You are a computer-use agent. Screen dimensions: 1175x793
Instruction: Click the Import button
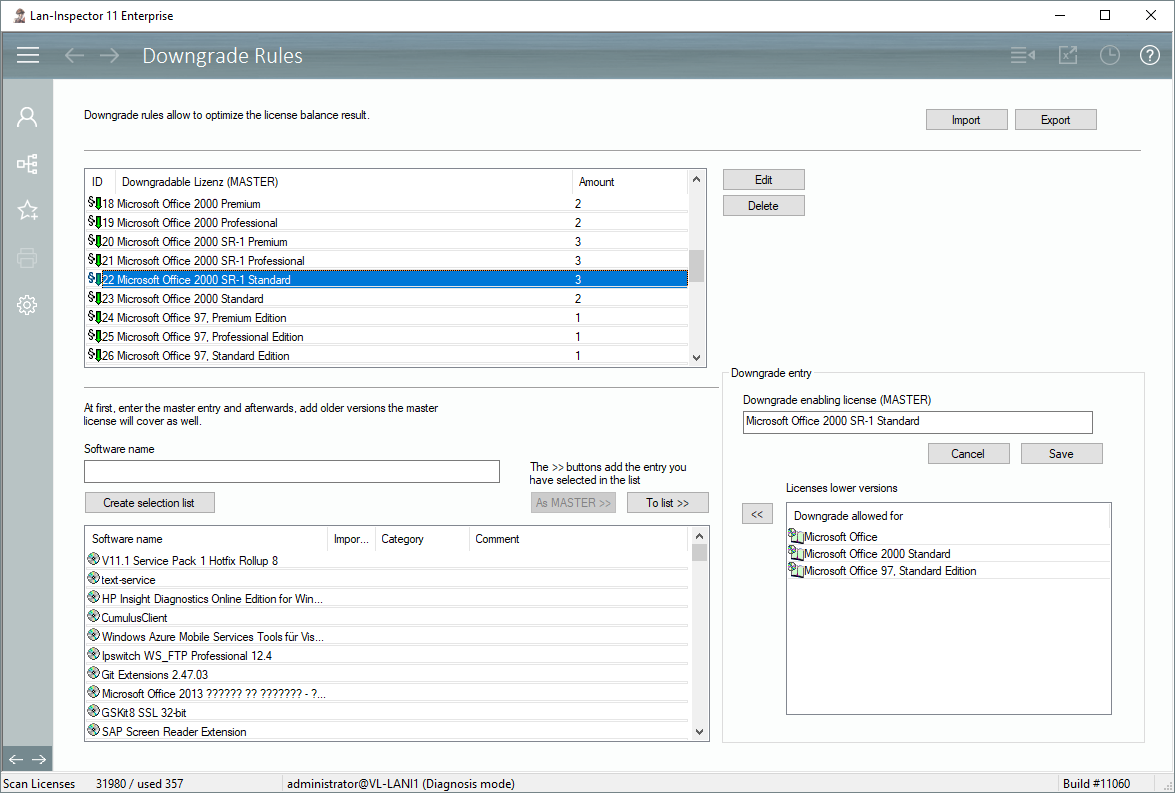[965, 120]
